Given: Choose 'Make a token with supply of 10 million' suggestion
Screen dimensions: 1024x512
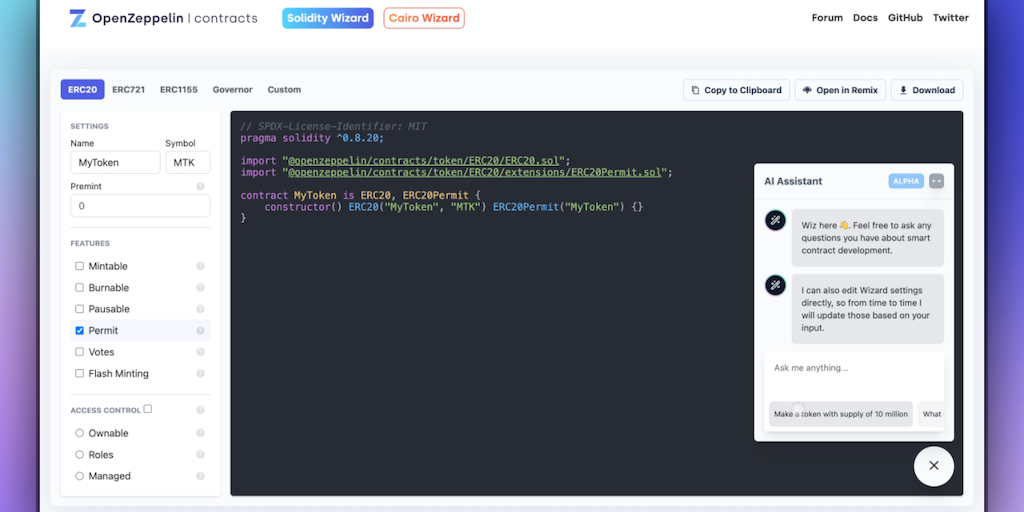Looking at the screenshot, I should 841,414.
